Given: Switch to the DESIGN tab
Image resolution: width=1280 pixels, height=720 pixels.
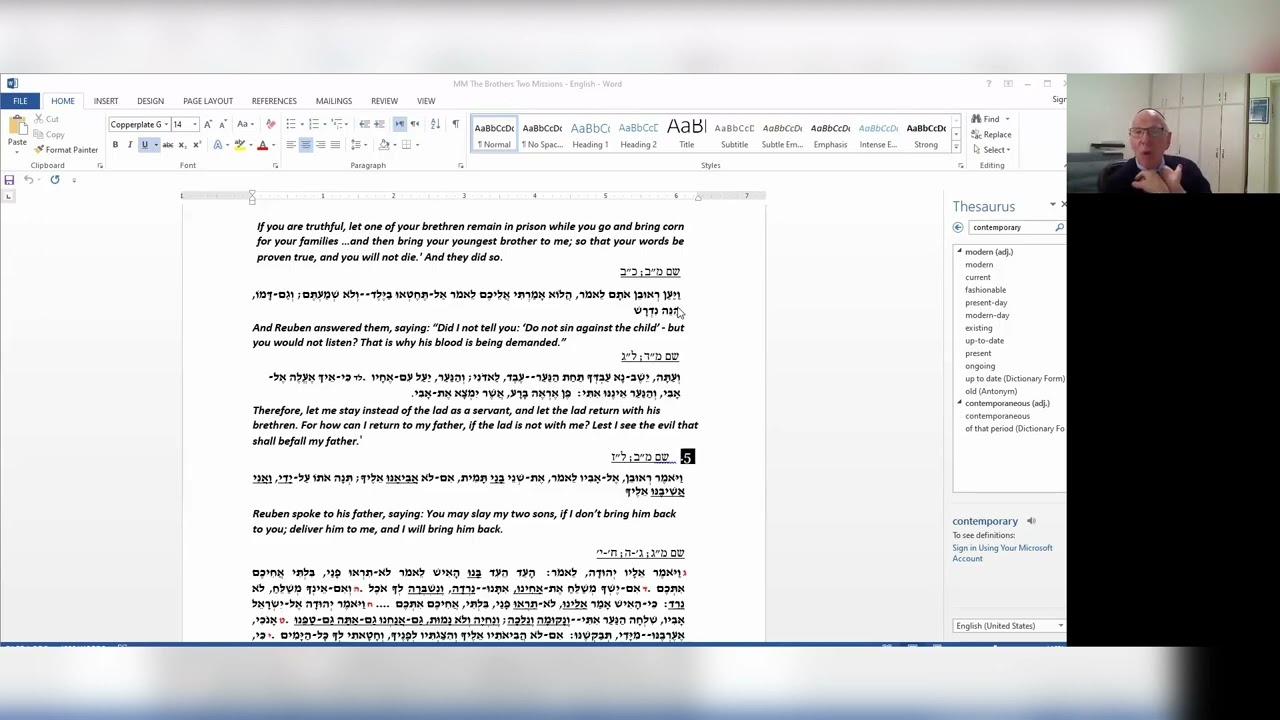Looking at the screenshot, I should (x=151, y=101).
